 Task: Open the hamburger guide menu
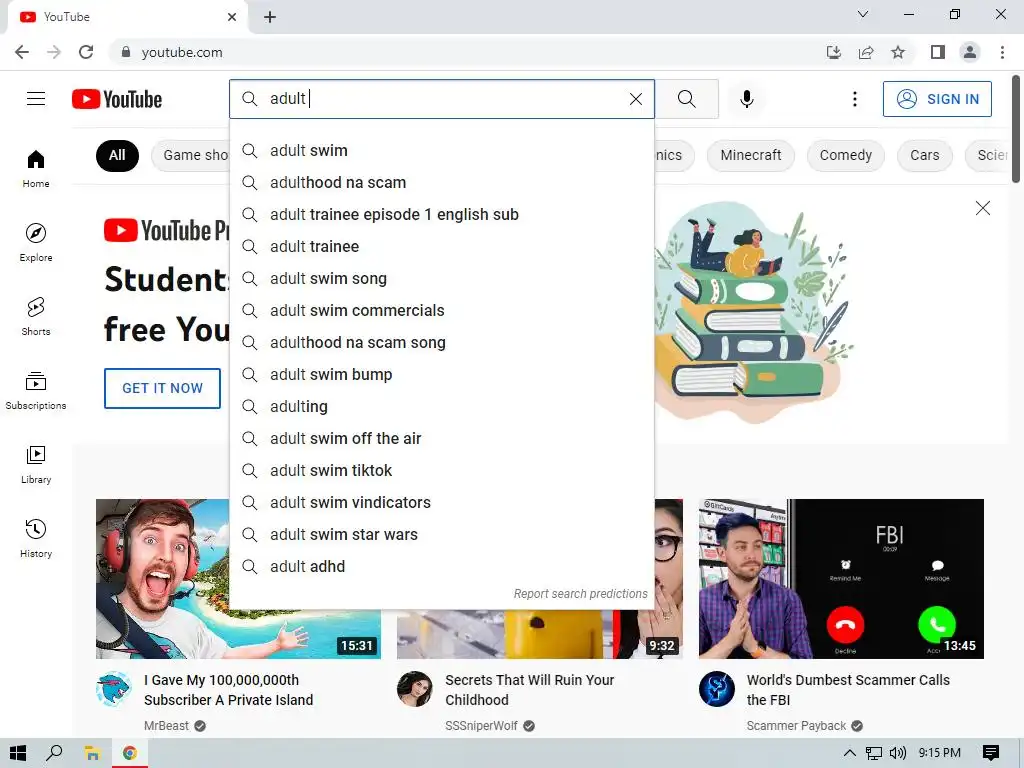click(36, 99)
